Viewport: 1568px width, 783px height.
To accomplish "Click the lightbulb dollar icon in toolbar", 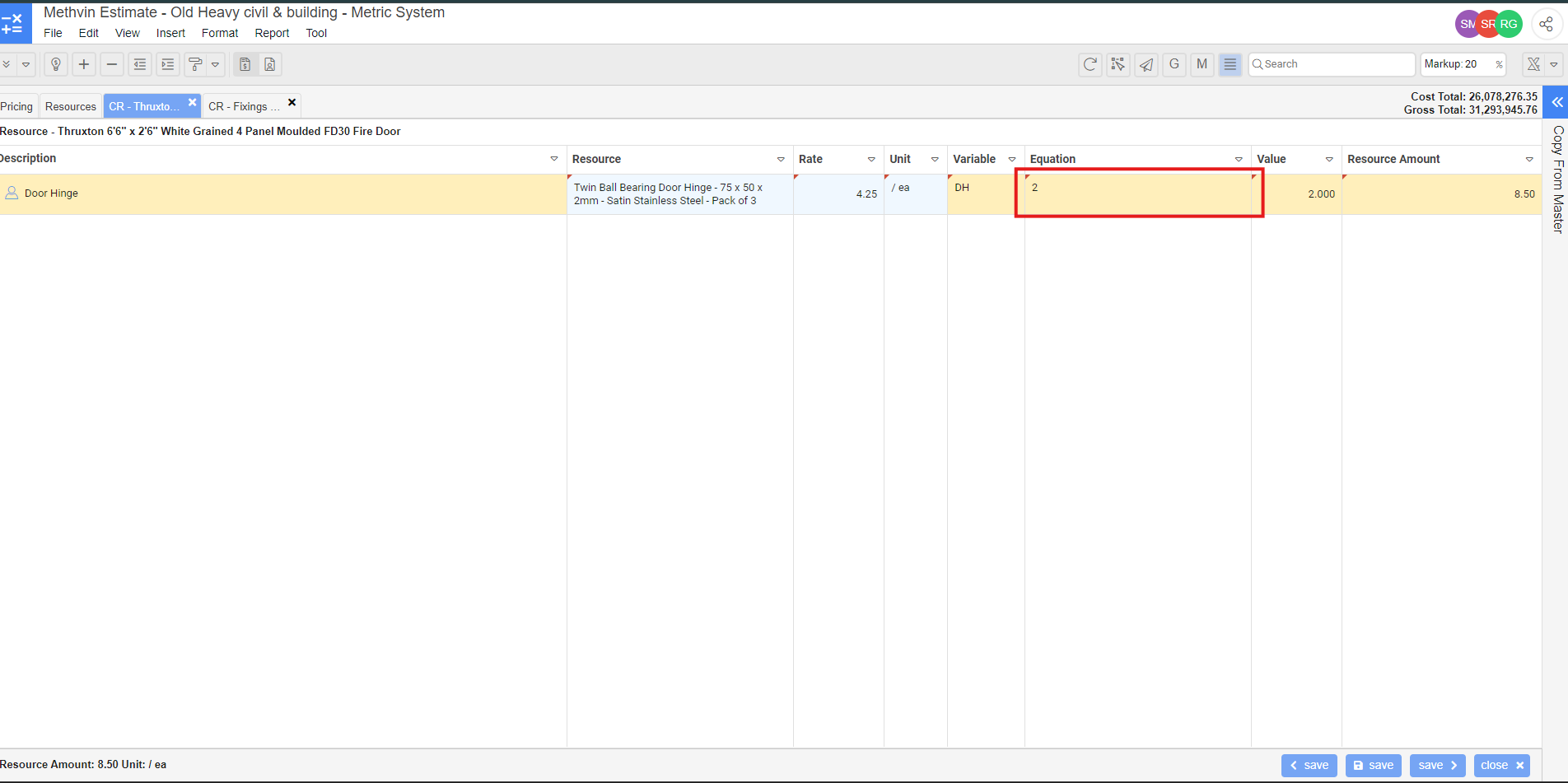I will coord(56,64).
